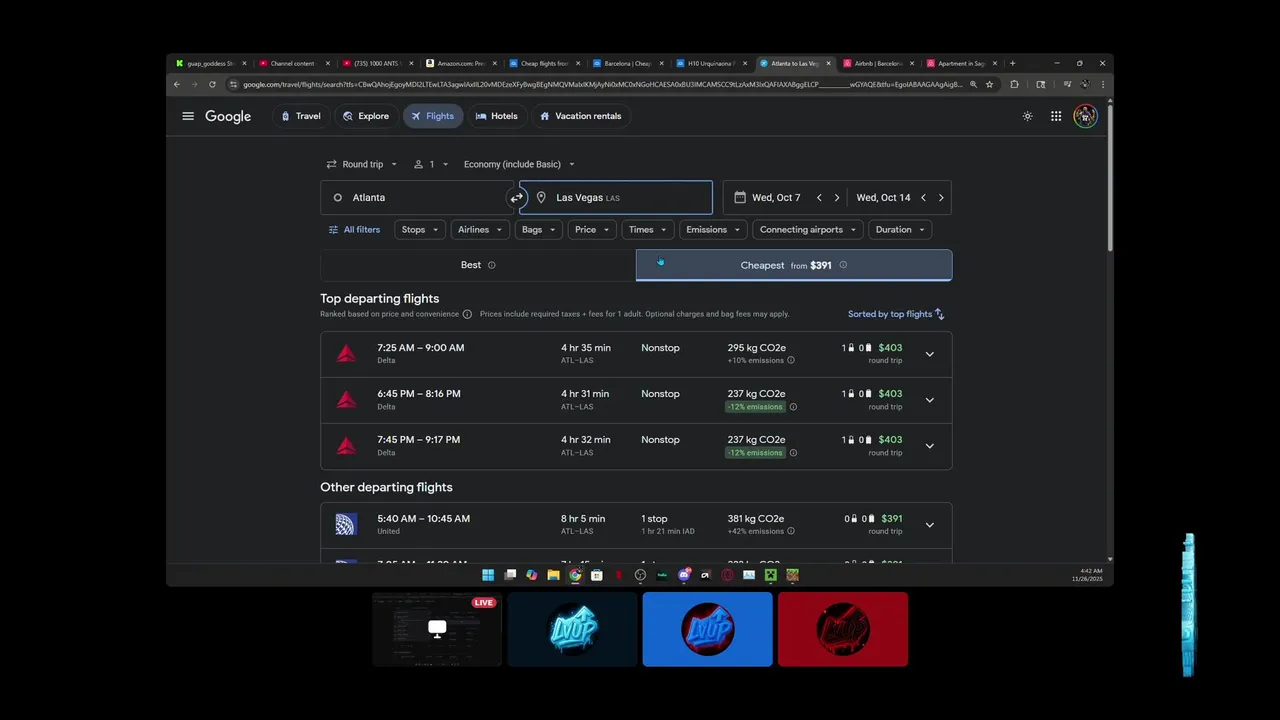This screenshot has height=720, width=1280.
Task: Expand the 7:45 PM Delta flight details
Action: click(x=929, y=446)
